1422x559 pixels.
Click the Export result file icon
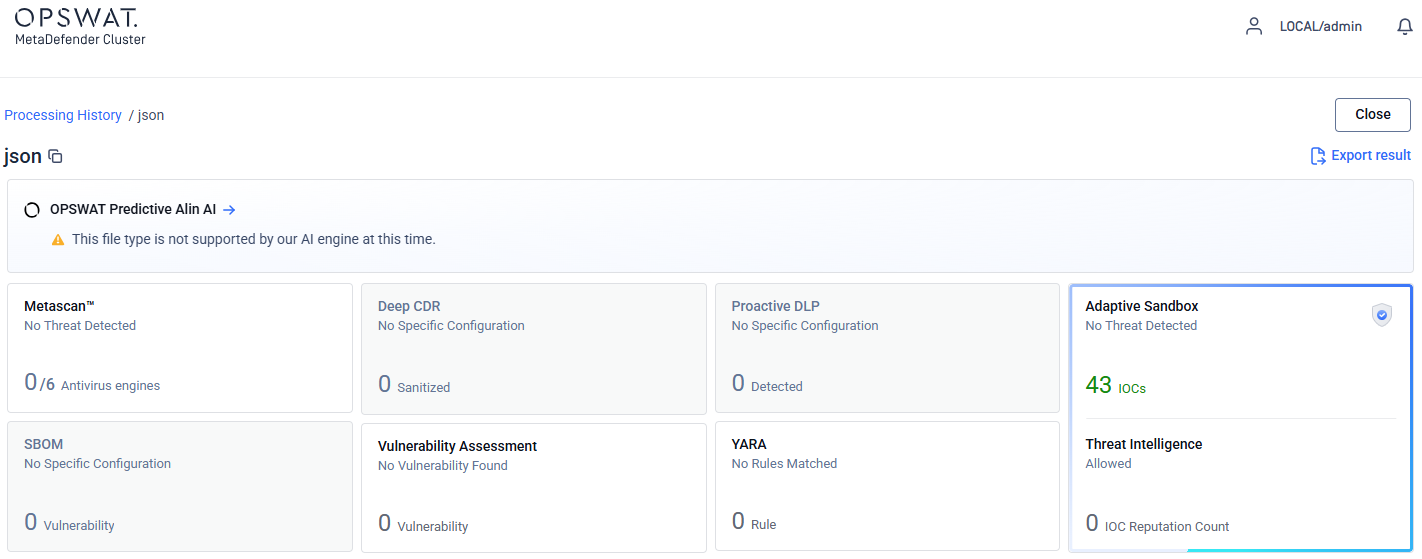(1318, 156)
